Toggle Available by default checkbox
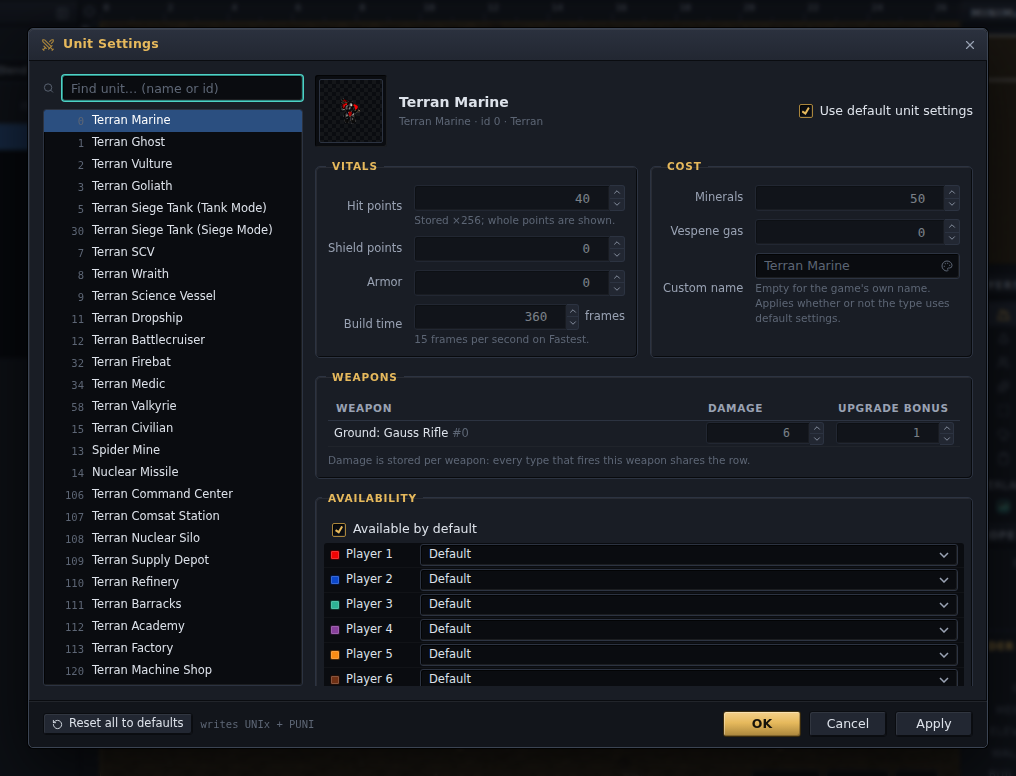 [339, 529]
